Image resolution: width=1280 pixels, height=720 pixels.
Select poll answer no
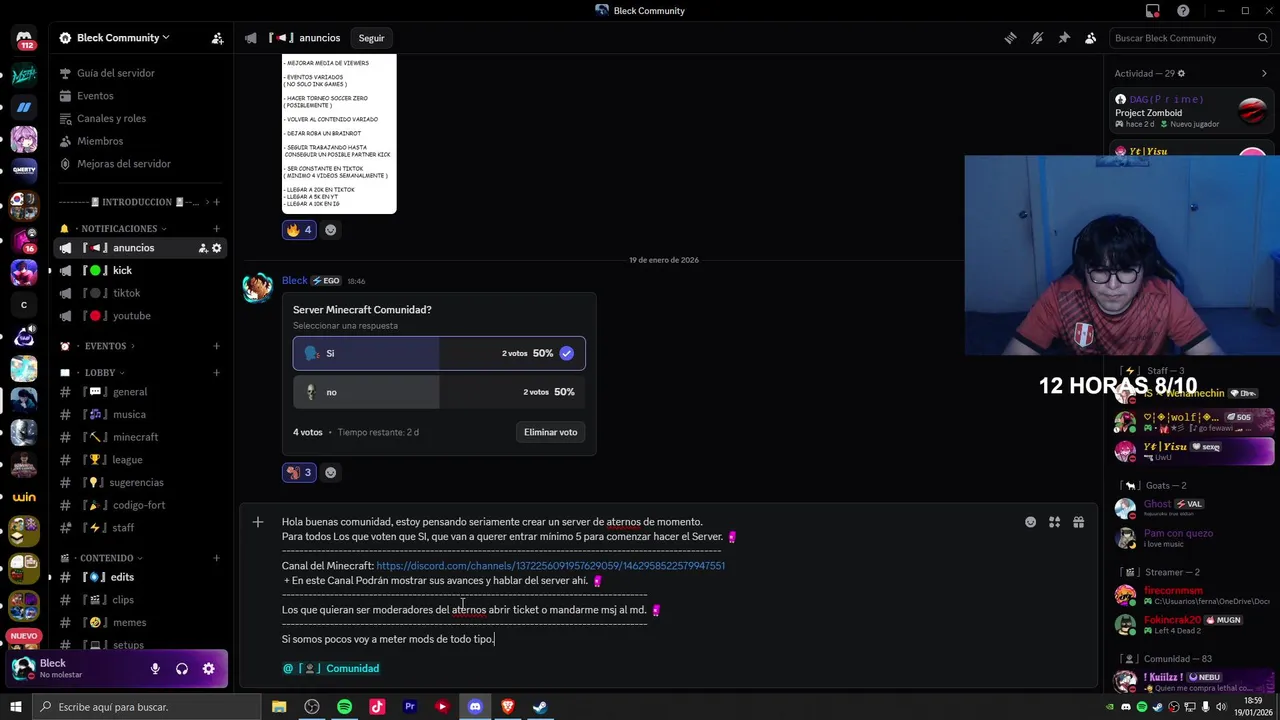click(x=439, y=392)
